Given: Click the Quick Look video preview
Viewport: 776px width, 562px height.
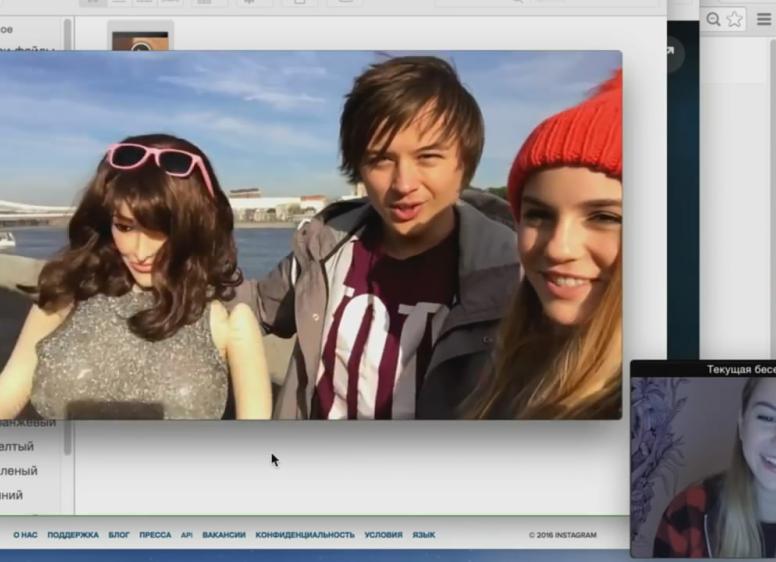Looking at the screenshot, I should click(x=310, y=235).
